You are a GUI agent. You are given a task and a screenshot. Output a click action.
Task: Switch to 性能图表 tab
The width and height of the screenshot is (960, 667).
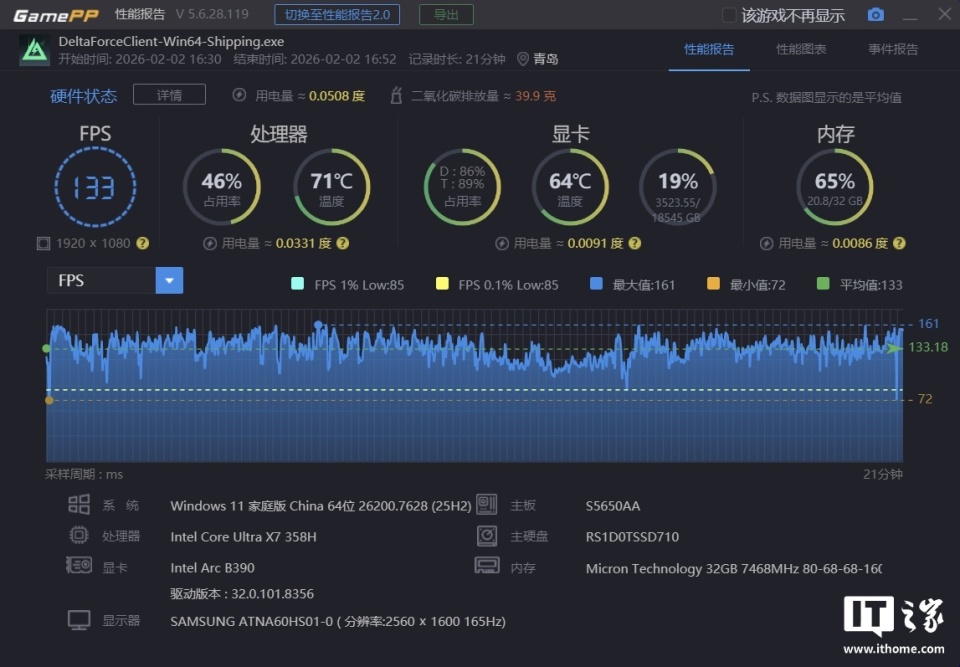click(801, 50)
